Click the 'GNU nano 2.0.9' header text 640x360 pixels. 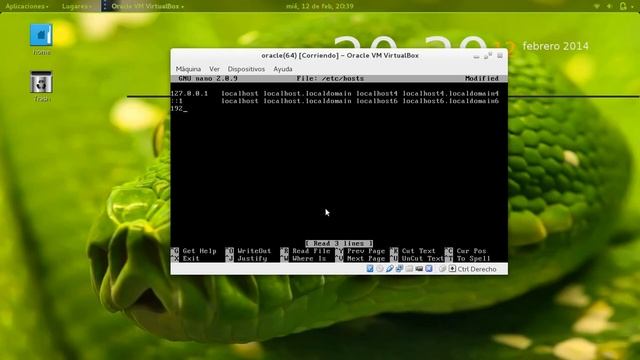208,78
